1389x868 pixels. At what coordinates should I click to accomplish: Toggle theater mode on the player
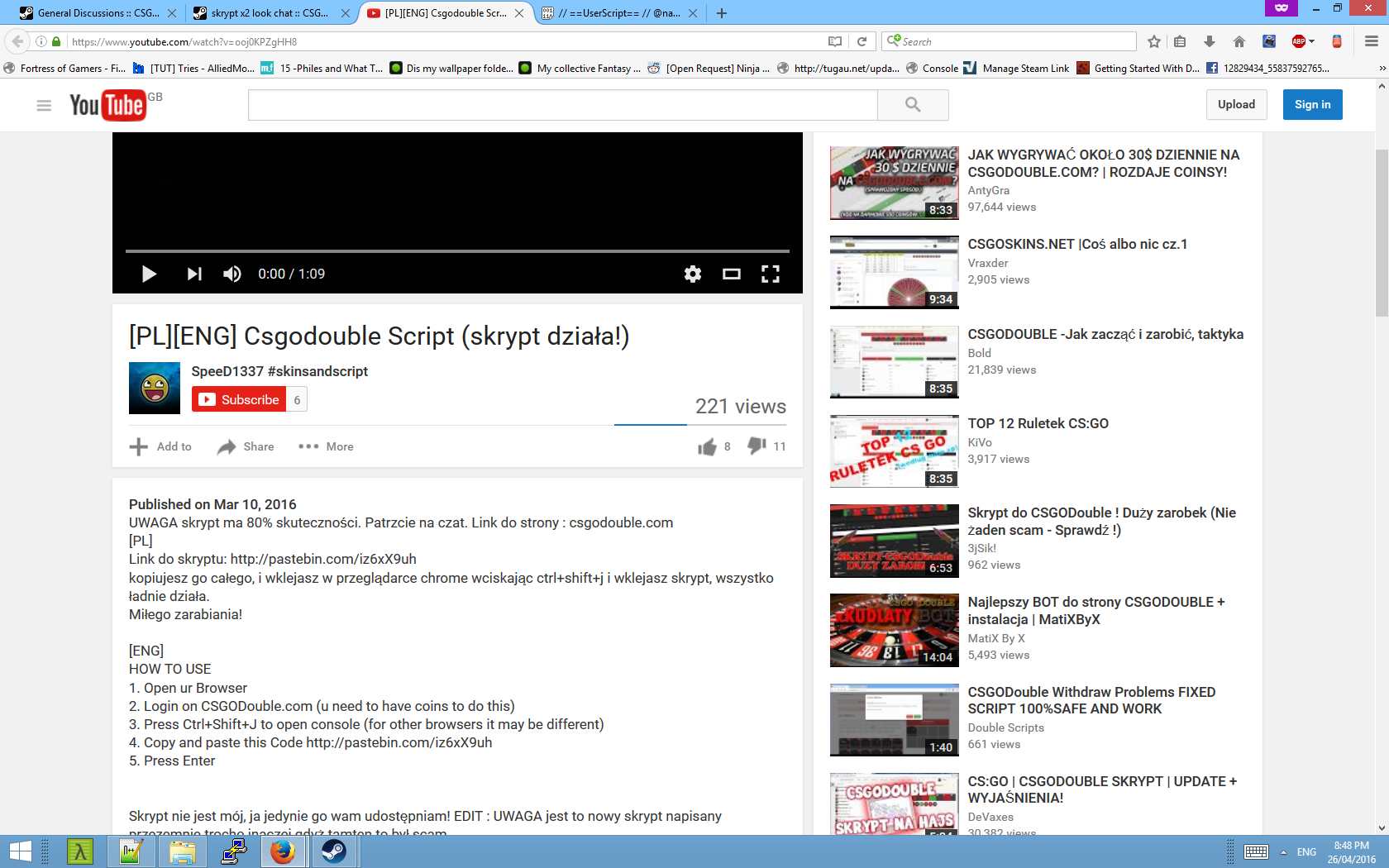coord(732,274)
